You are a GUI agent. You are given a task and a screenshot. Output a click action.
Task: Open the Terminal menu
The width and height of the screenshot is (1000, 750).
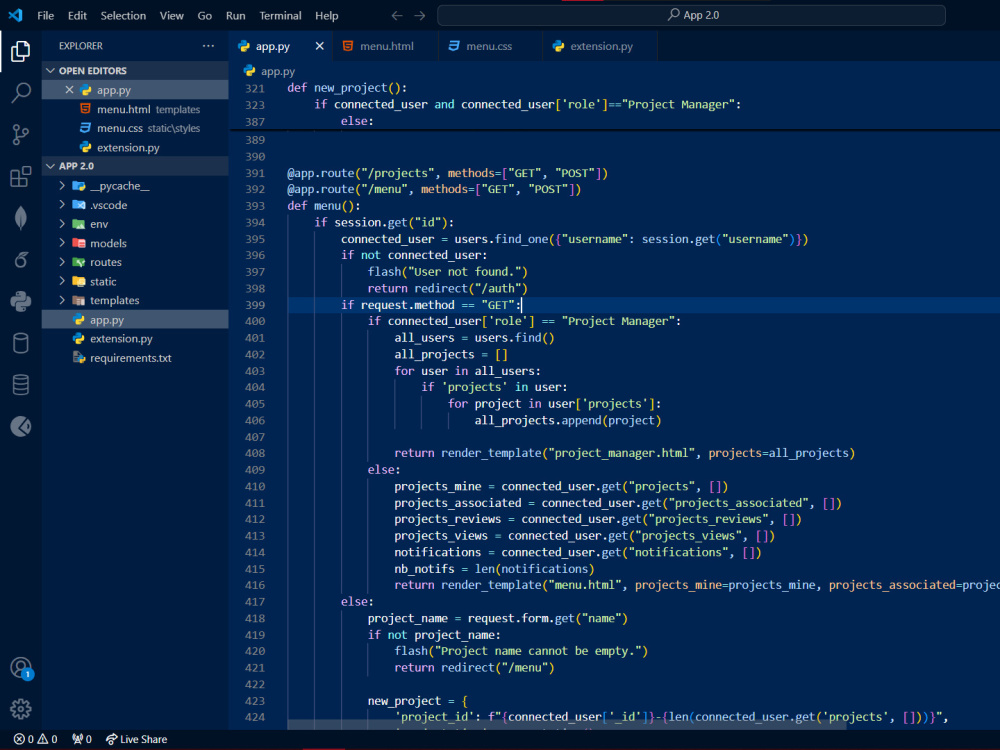pos(280,15)
